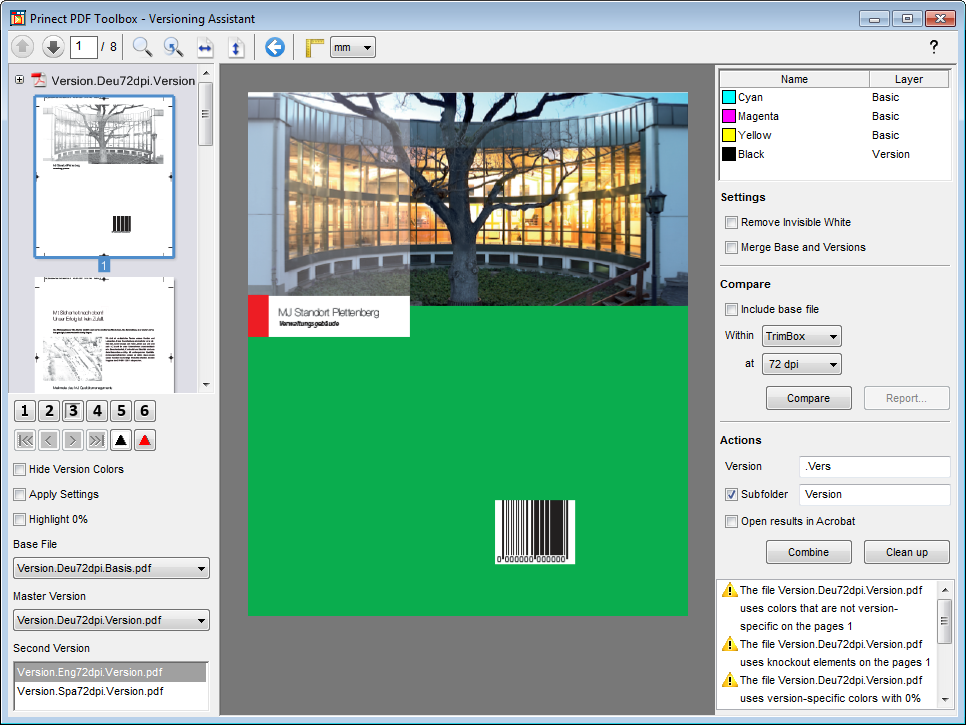Uncheck the Subfolder checkbox
966x725 pixels.
732,494
